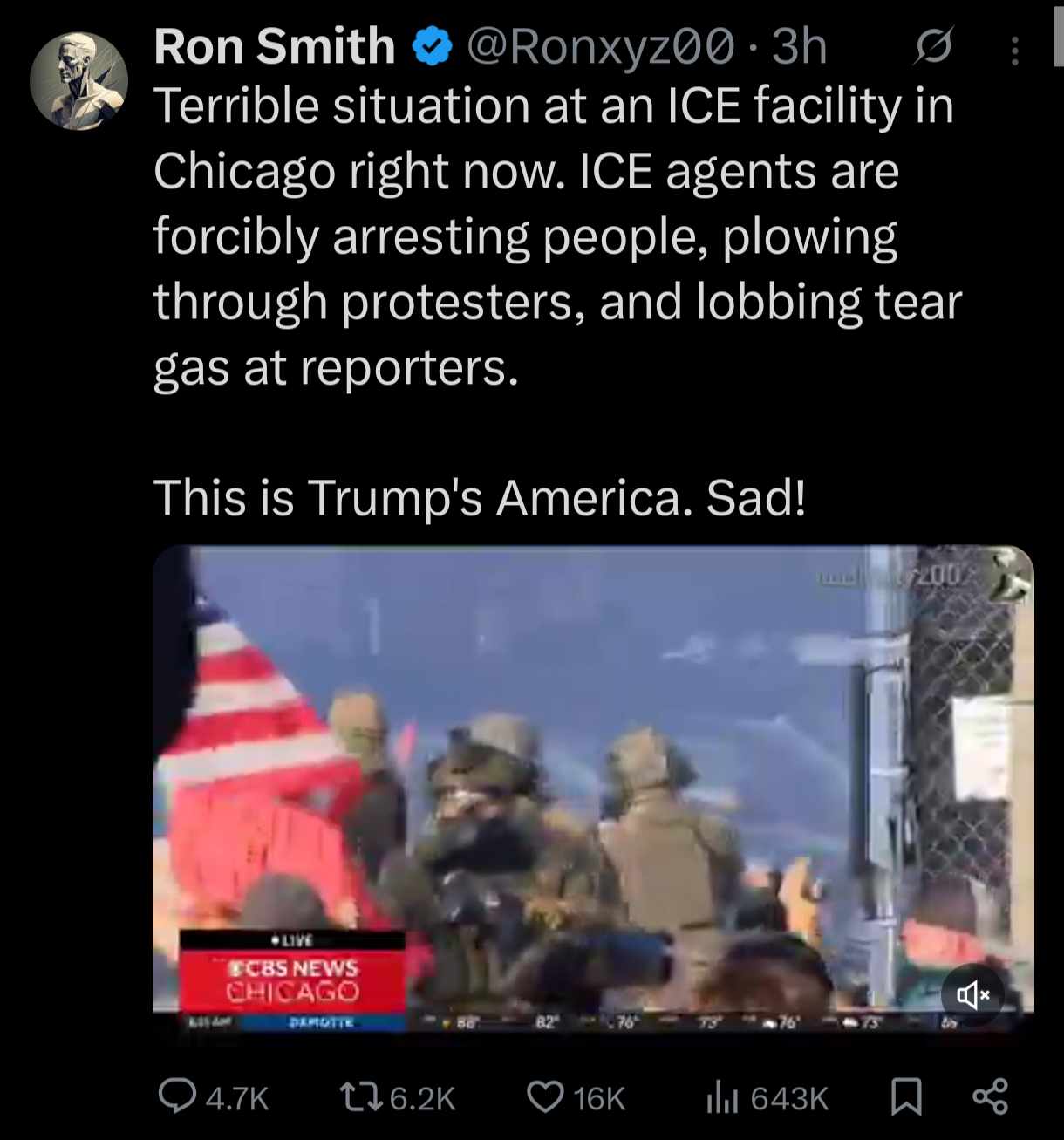This screenshot has width=1064, height=1140.
Task: Repost using the retweet arrows icon
Action: click(361, 1097)
